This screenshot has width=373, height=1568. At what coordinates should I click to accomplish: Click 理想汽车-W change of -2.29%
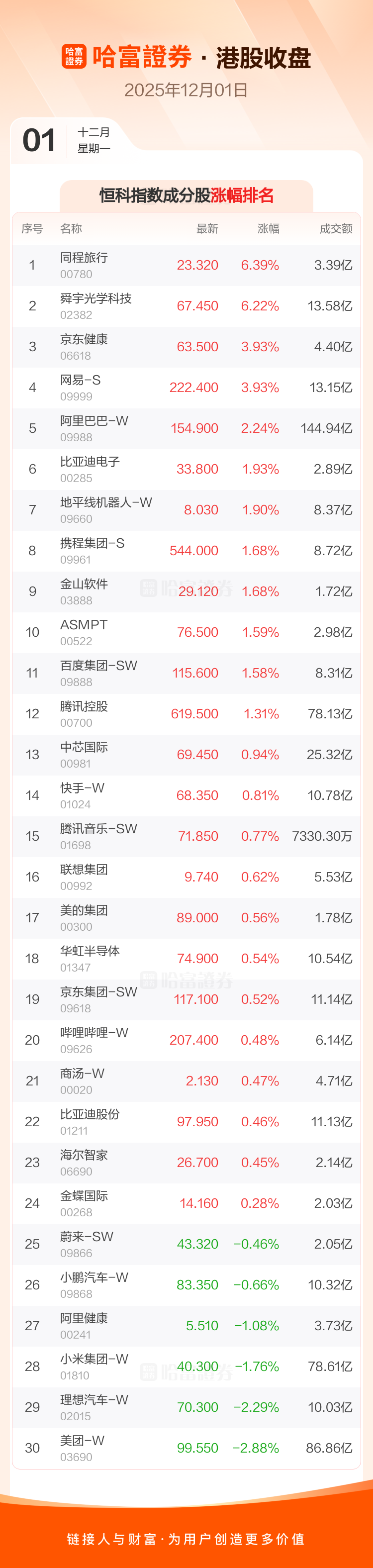coord(257,1407)
